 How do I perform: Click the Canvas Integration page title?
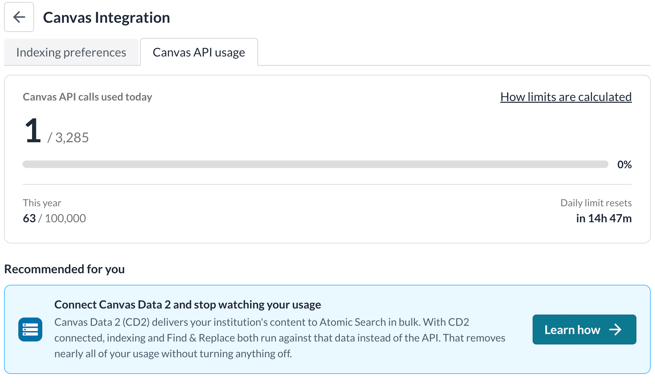[x=107, y=18]
